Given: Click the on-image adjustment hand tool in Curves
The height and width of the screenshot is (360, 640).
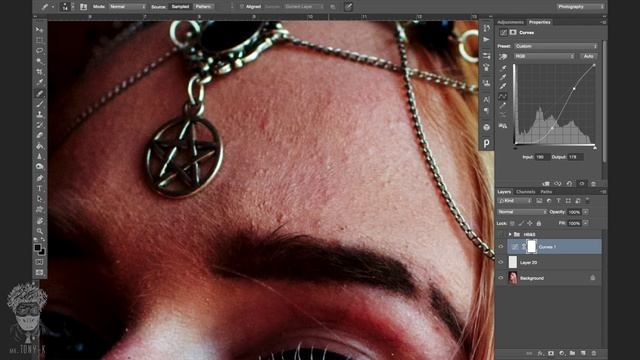Looking at the screenshot, I should 503,56.
